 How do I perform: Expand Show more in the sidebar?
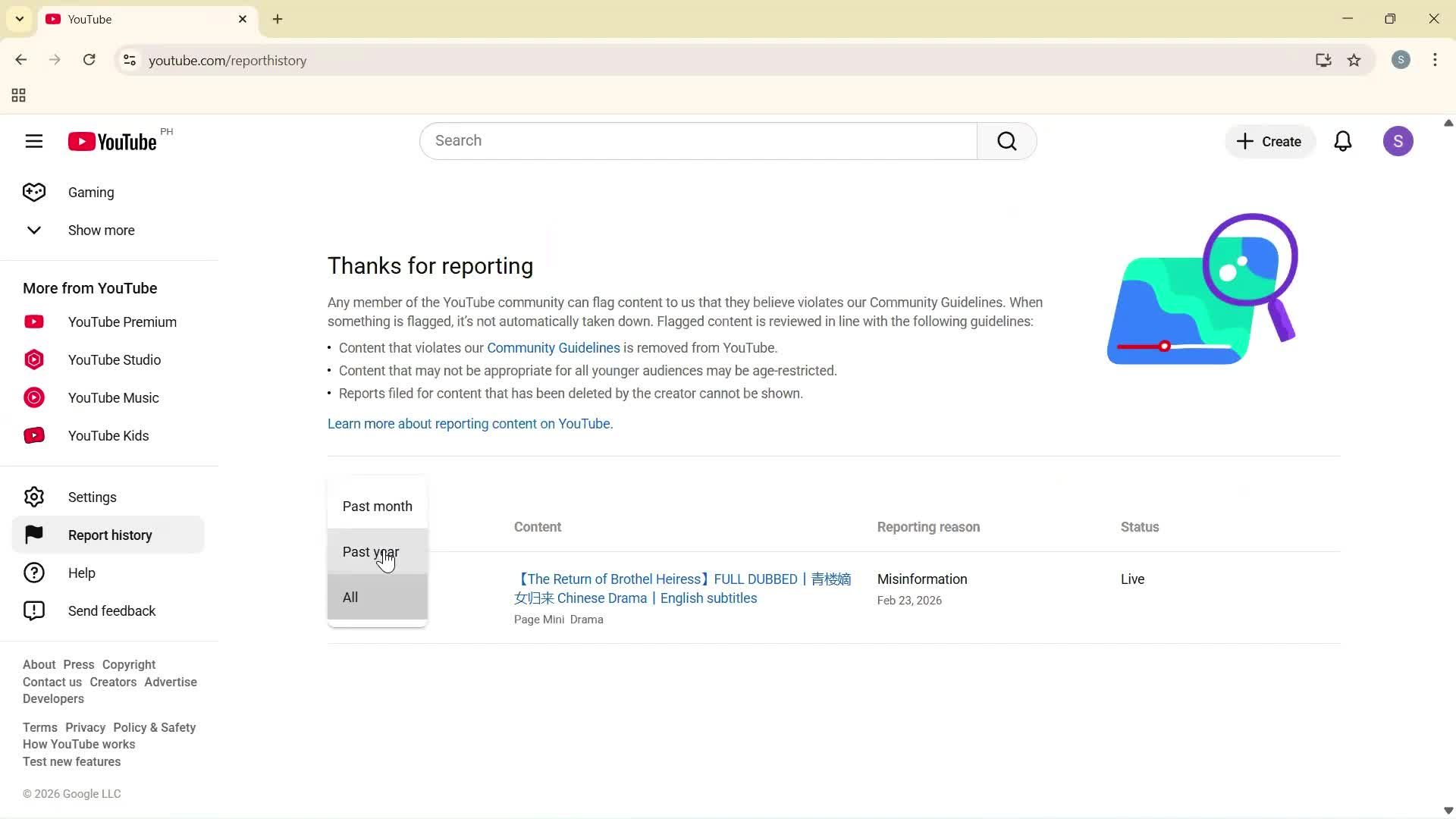101,231
